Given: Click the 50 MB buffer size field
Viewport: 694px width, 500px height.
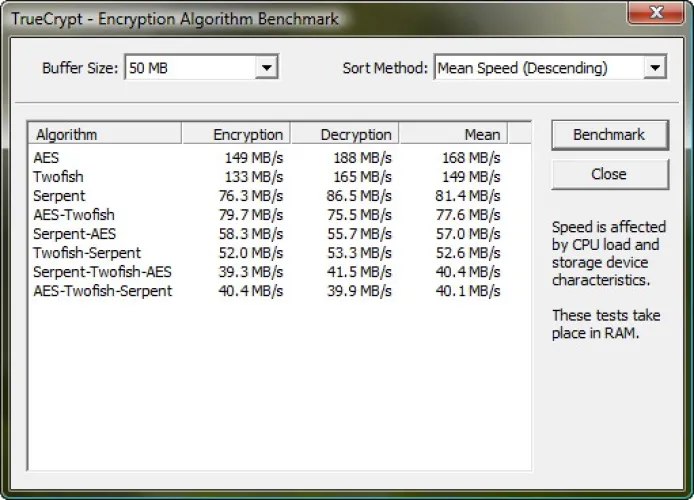Looking at the screenshot, I should click(x=201, y=68).
